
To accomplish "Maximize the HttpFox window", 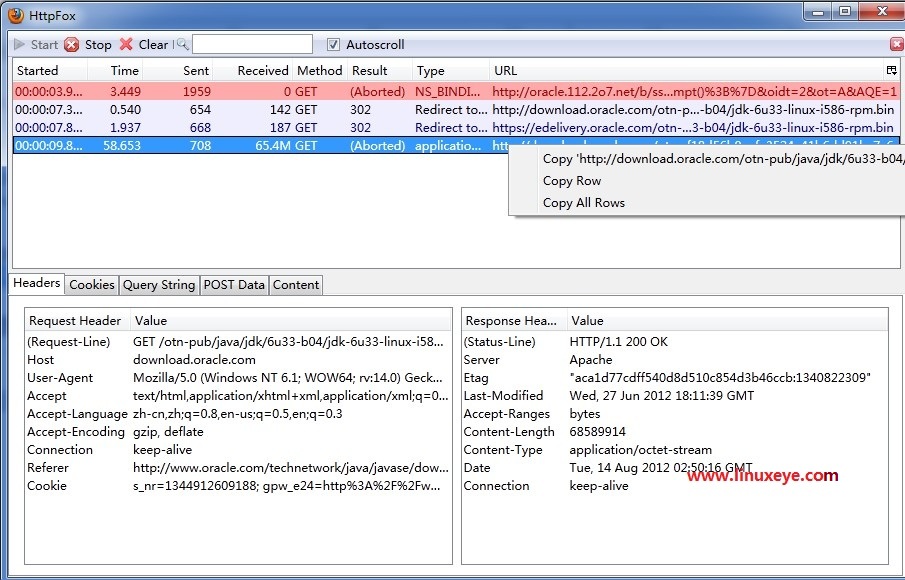I will point(845,12).
